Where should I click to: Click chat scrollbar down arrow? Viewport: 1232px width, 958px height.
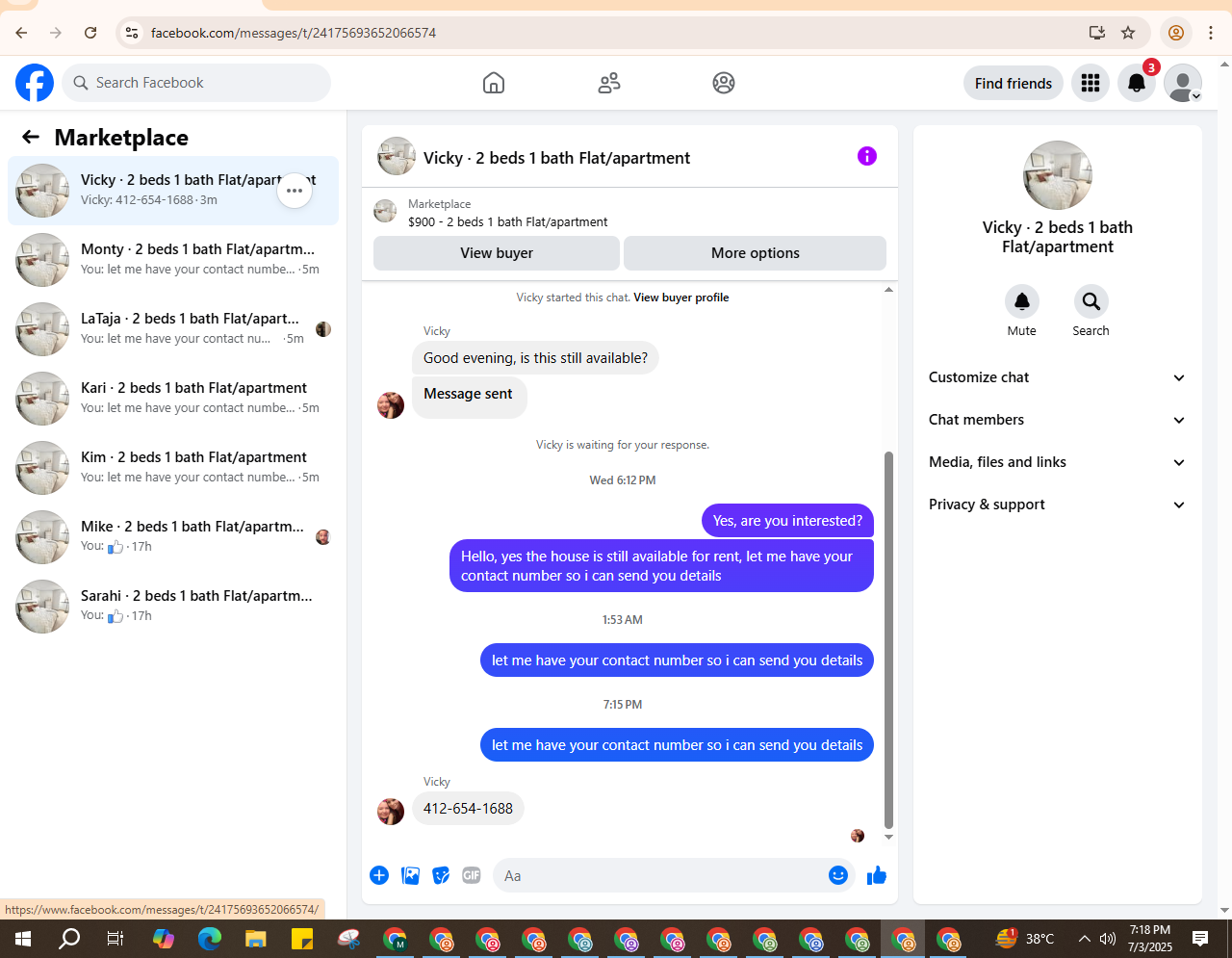tap(888, 837)
